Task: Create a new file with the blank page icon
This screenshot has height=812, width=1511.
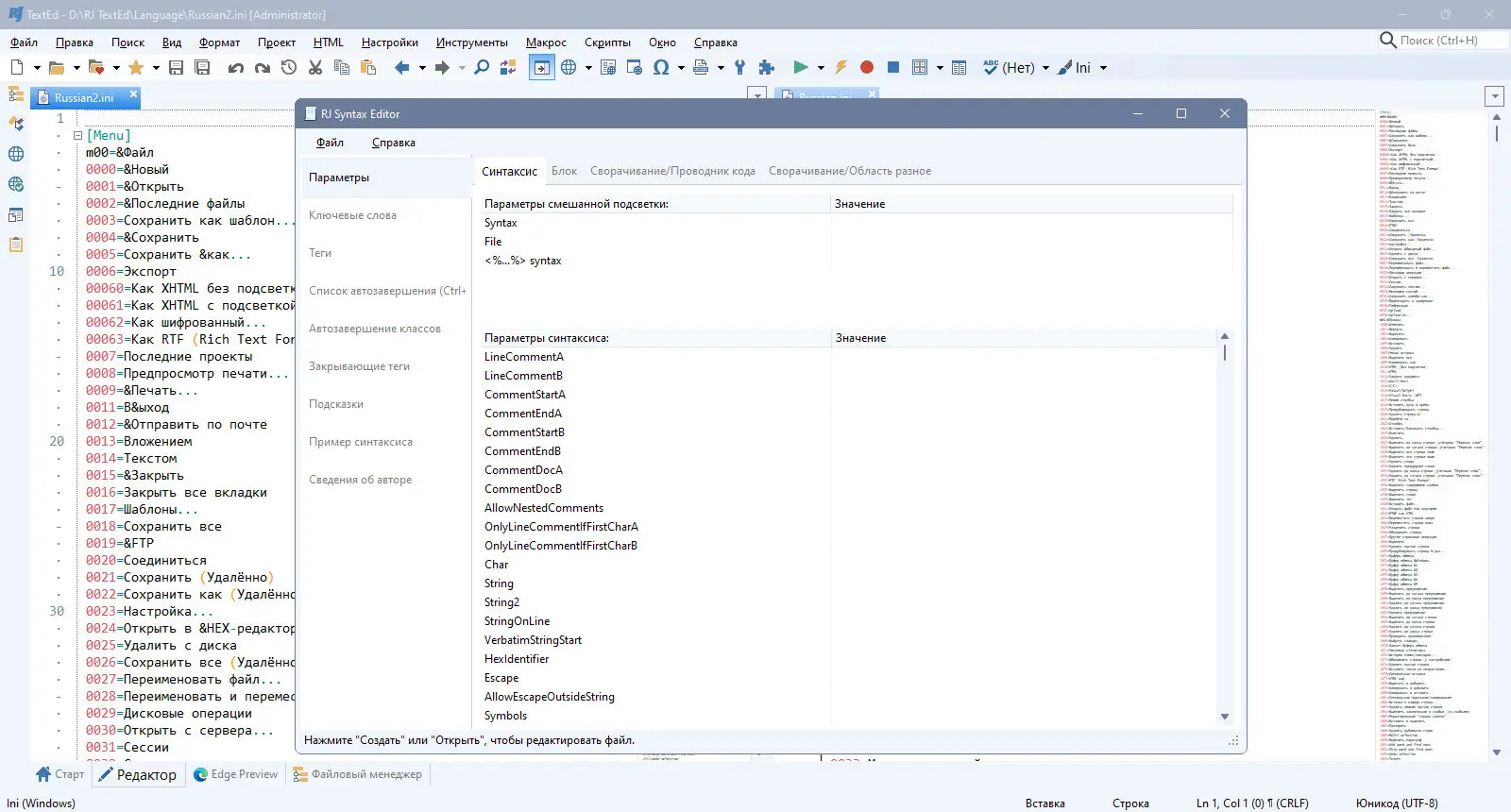Action: pyautogui.click(x=17, y=67)
